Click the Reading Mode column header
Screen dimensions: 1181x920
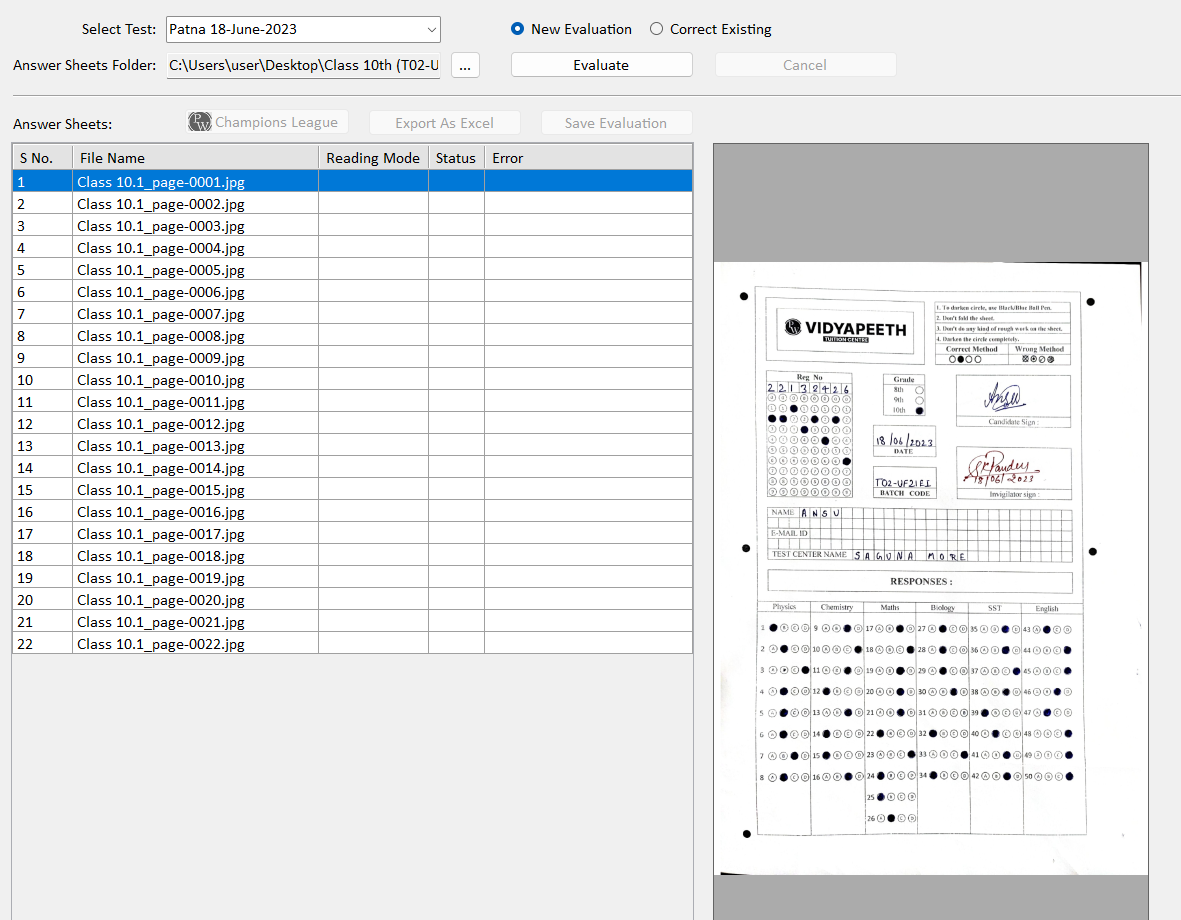point(373,158)
